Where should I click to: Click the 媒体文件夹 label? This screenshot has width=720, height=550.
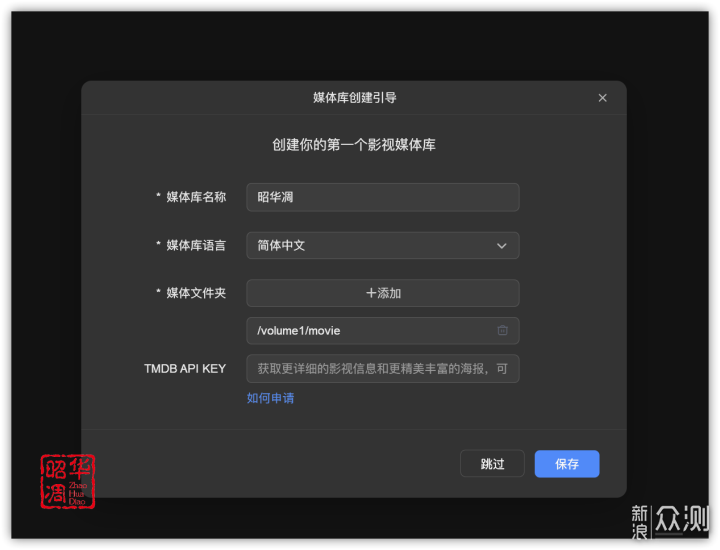pyautogui.click(x=196, y=293)
